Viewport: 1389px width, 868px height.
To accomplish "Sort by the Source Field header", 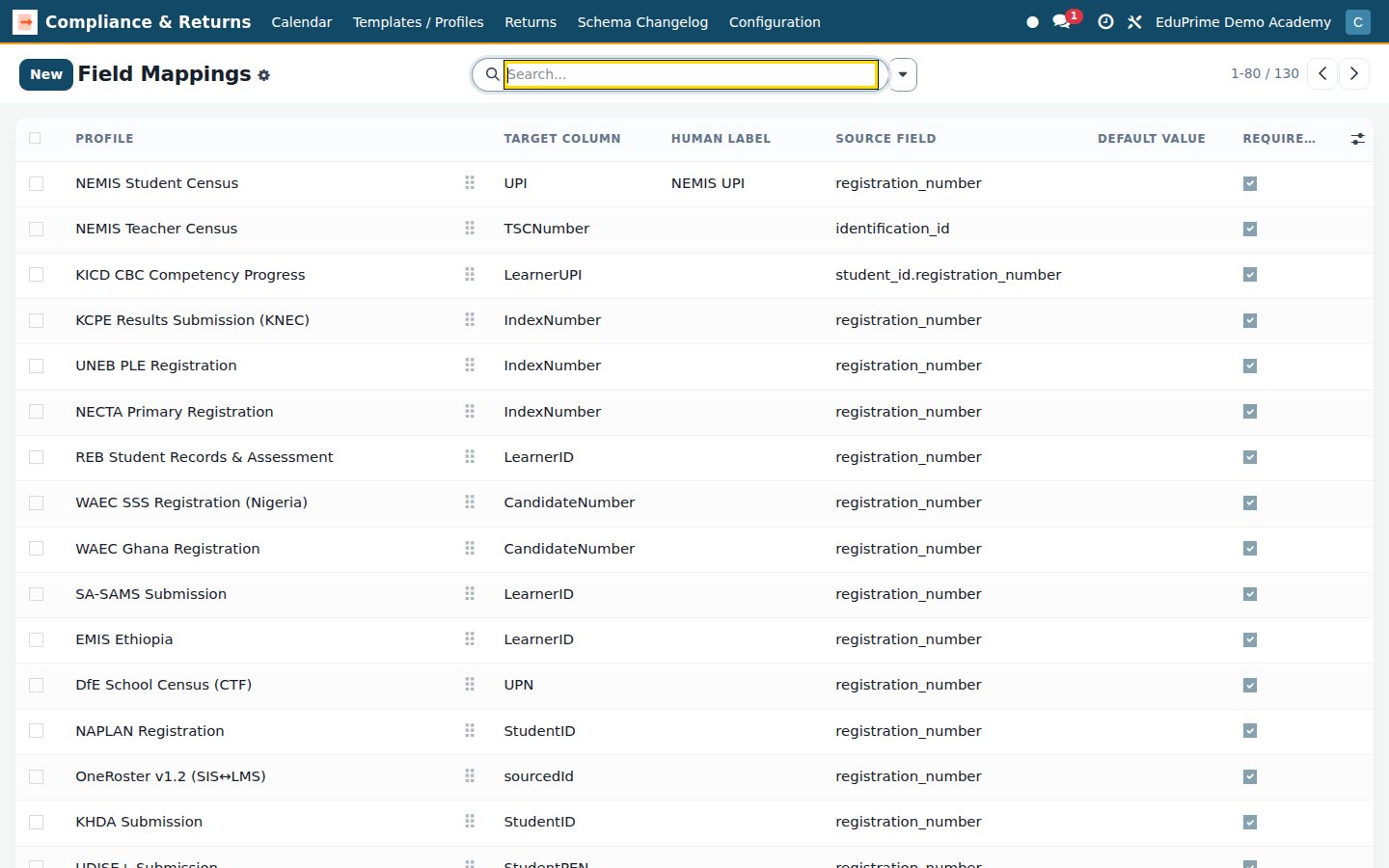I will point(885,139).
